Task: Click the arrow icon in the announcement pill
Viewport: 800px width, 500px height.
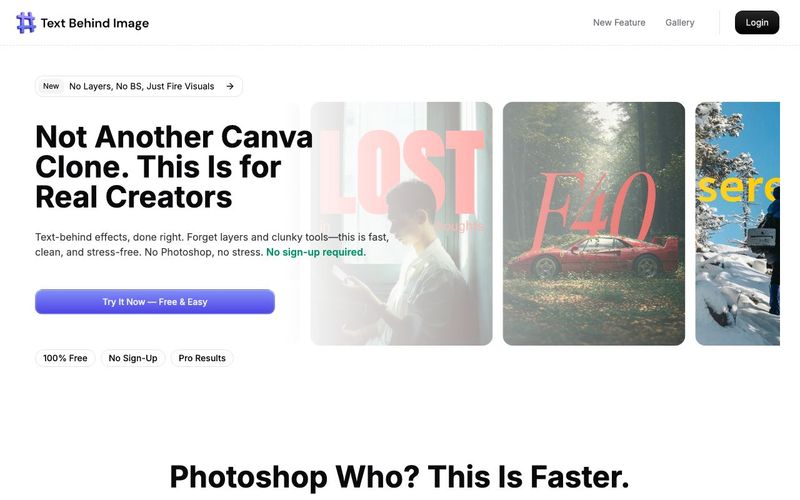Action: [230, 86]
